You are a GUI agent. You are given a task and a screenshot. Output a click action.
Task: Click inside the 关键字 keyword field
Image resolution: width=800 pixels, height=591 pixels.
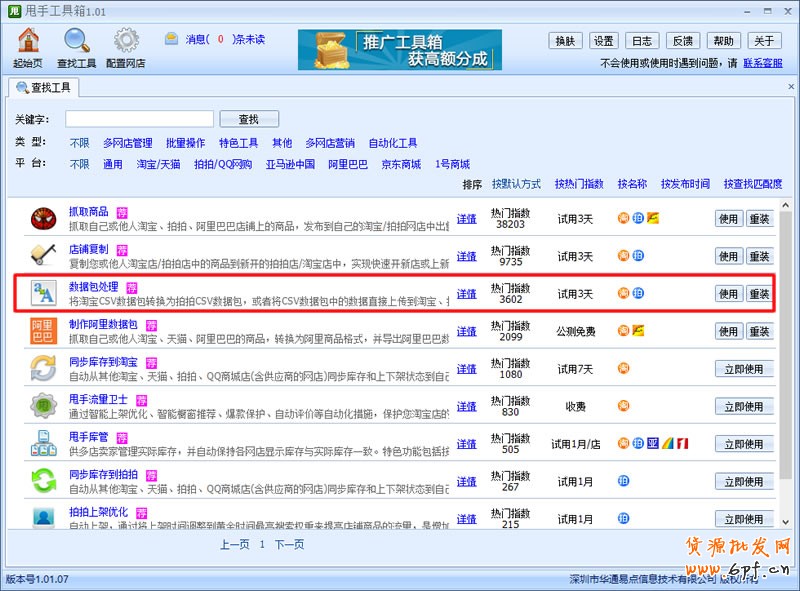pyautogui.click(x=140, y=117)
